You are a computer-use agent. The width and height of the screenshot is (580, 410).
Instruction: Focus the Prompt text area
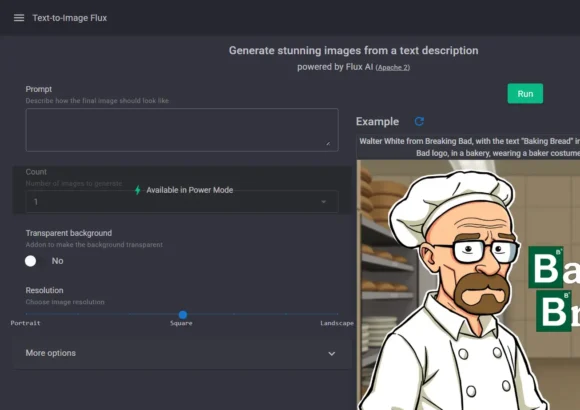click(x=182, y=130)
